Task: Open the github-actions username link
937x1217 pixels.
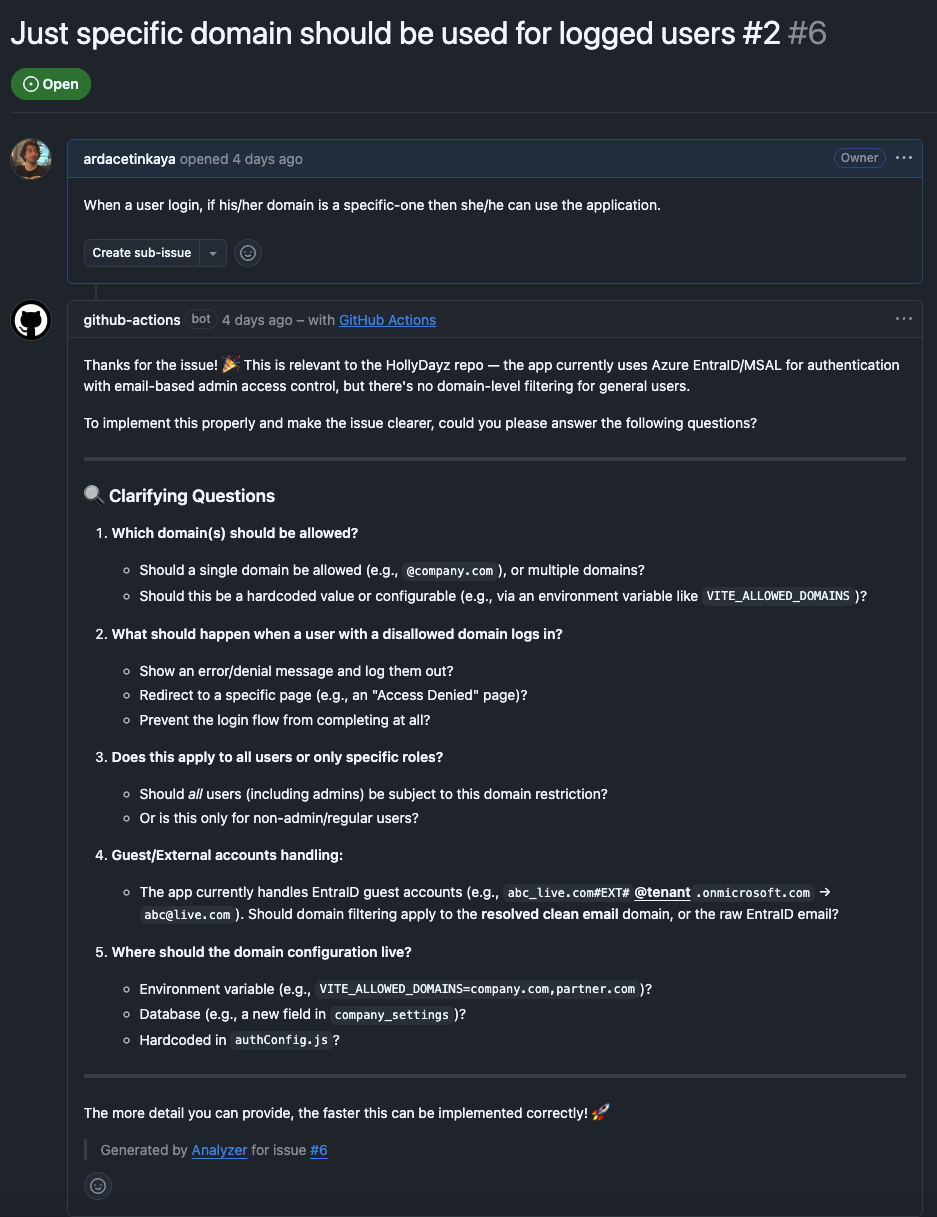Action: point(132,320)
